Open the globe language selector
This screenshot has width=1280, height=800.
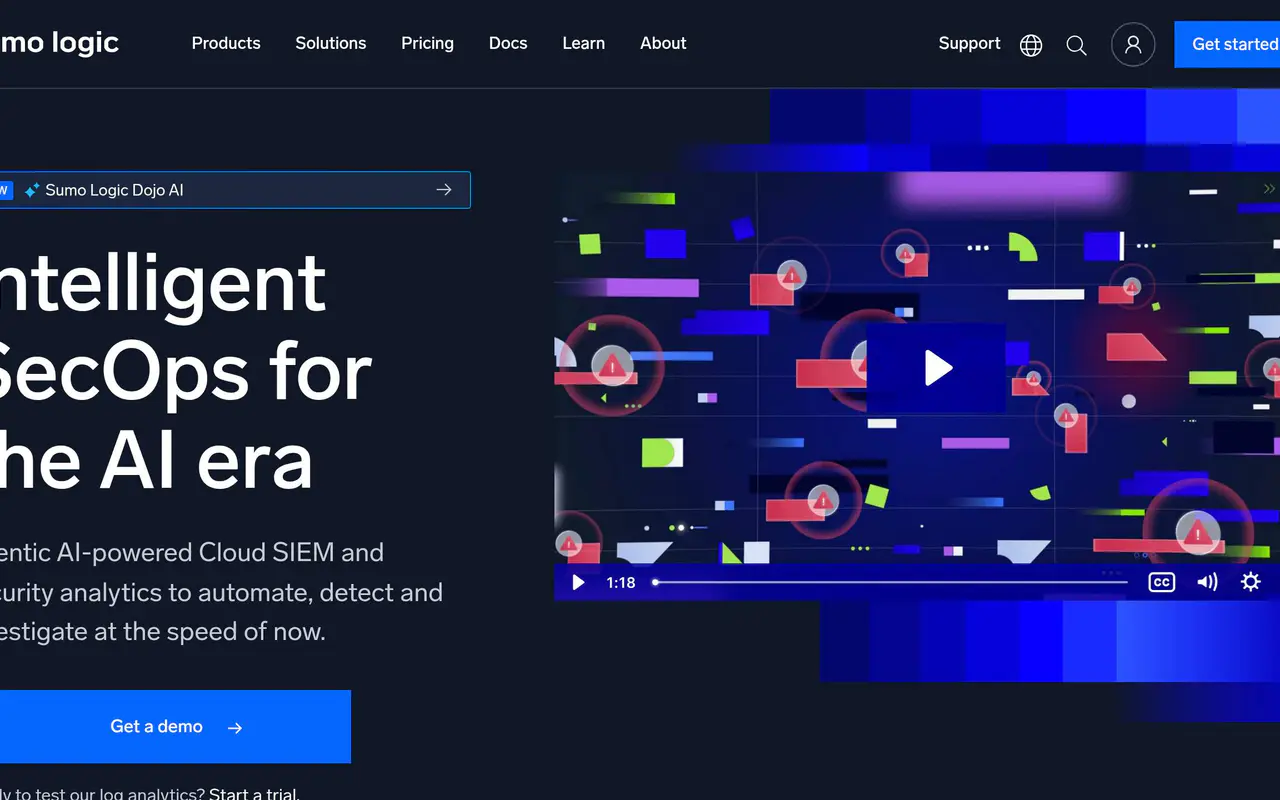(x=1031, y=45)
